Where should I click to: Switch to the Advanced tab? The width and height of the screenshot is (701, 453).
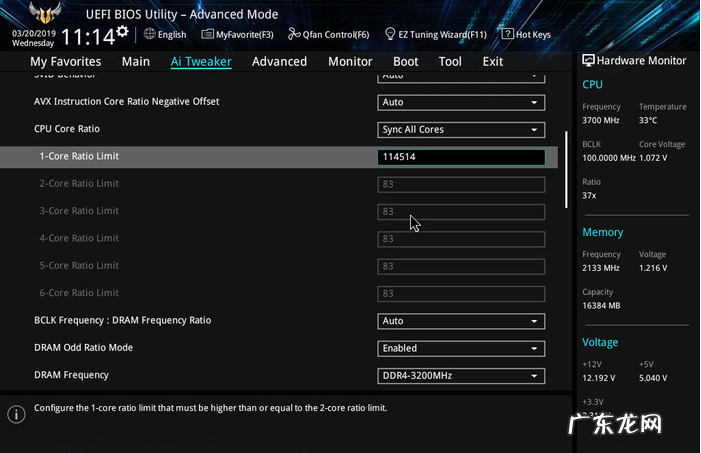(x=279, y=61)
